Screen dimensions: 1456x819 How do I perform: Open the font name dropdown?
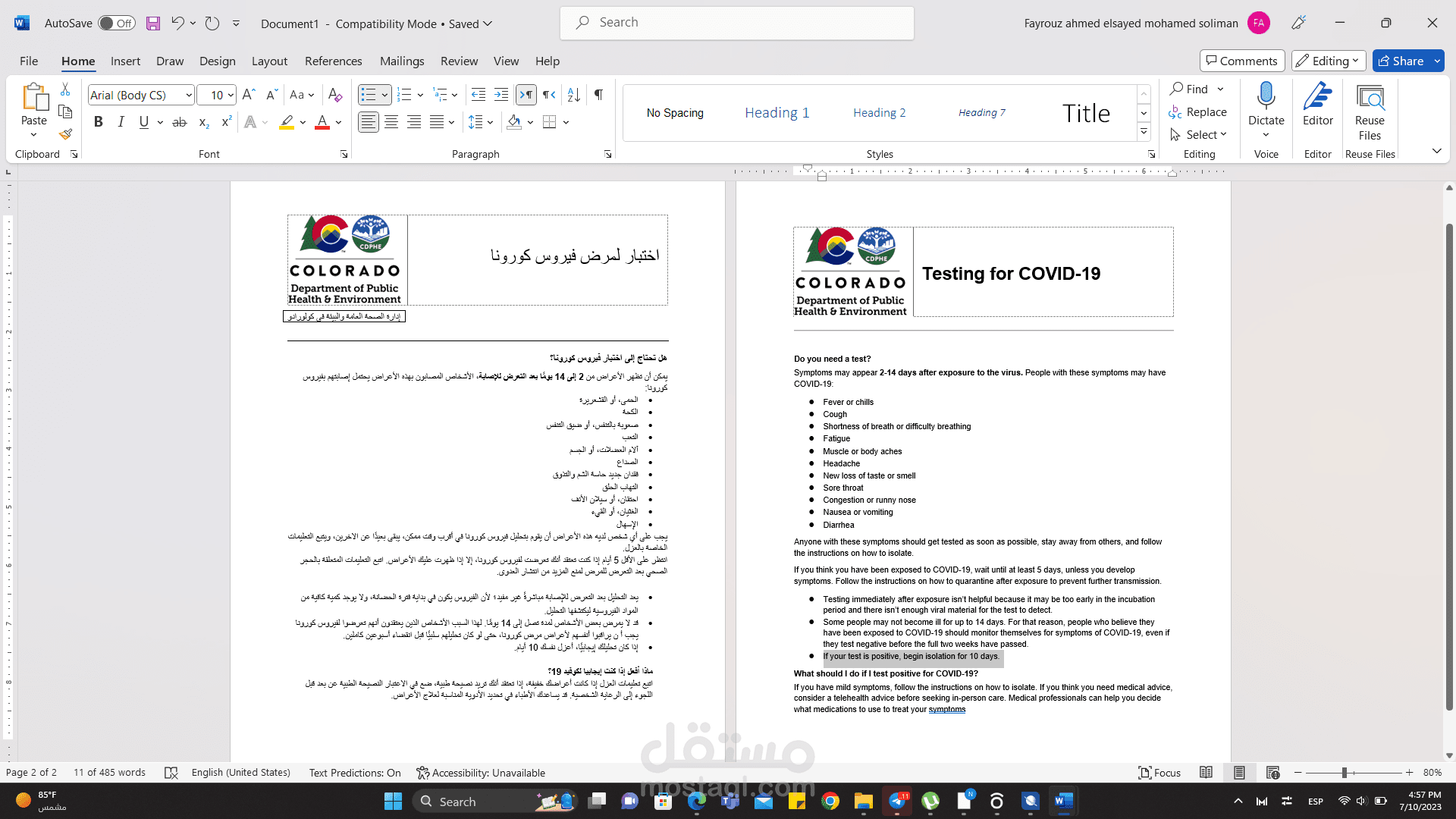(x=189, y=95)
